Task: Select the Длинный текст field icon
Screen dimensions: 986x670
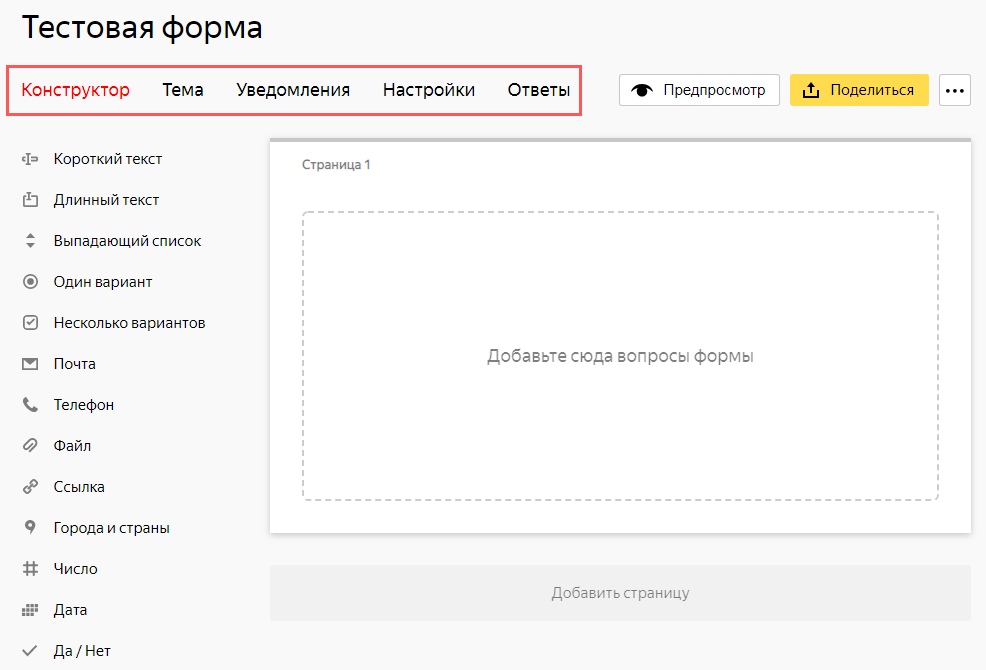Action: point(30,200)
